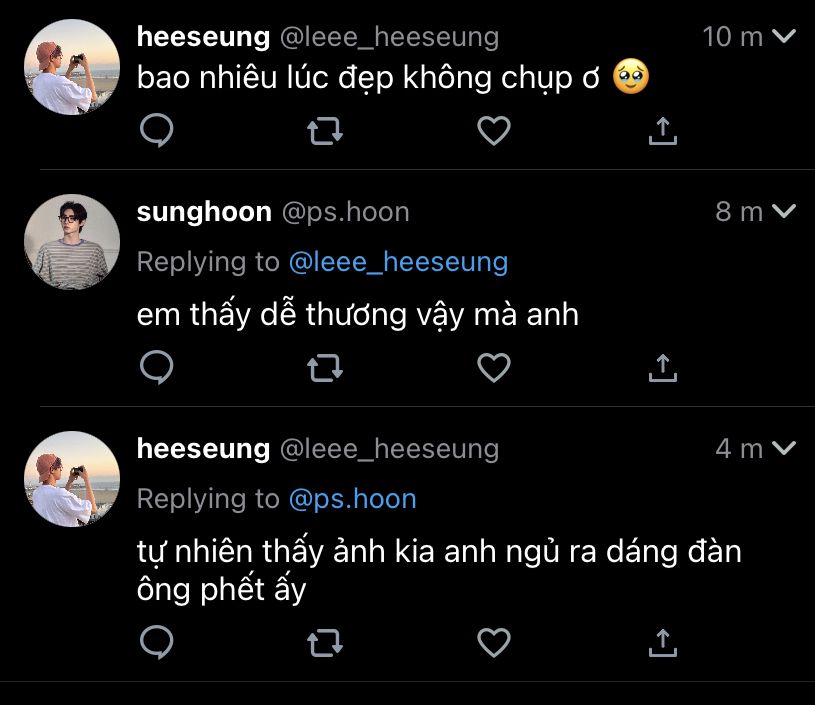Retweet heeseung's last reply
This screenshot has width=815, height=705.
pos(322,642)
